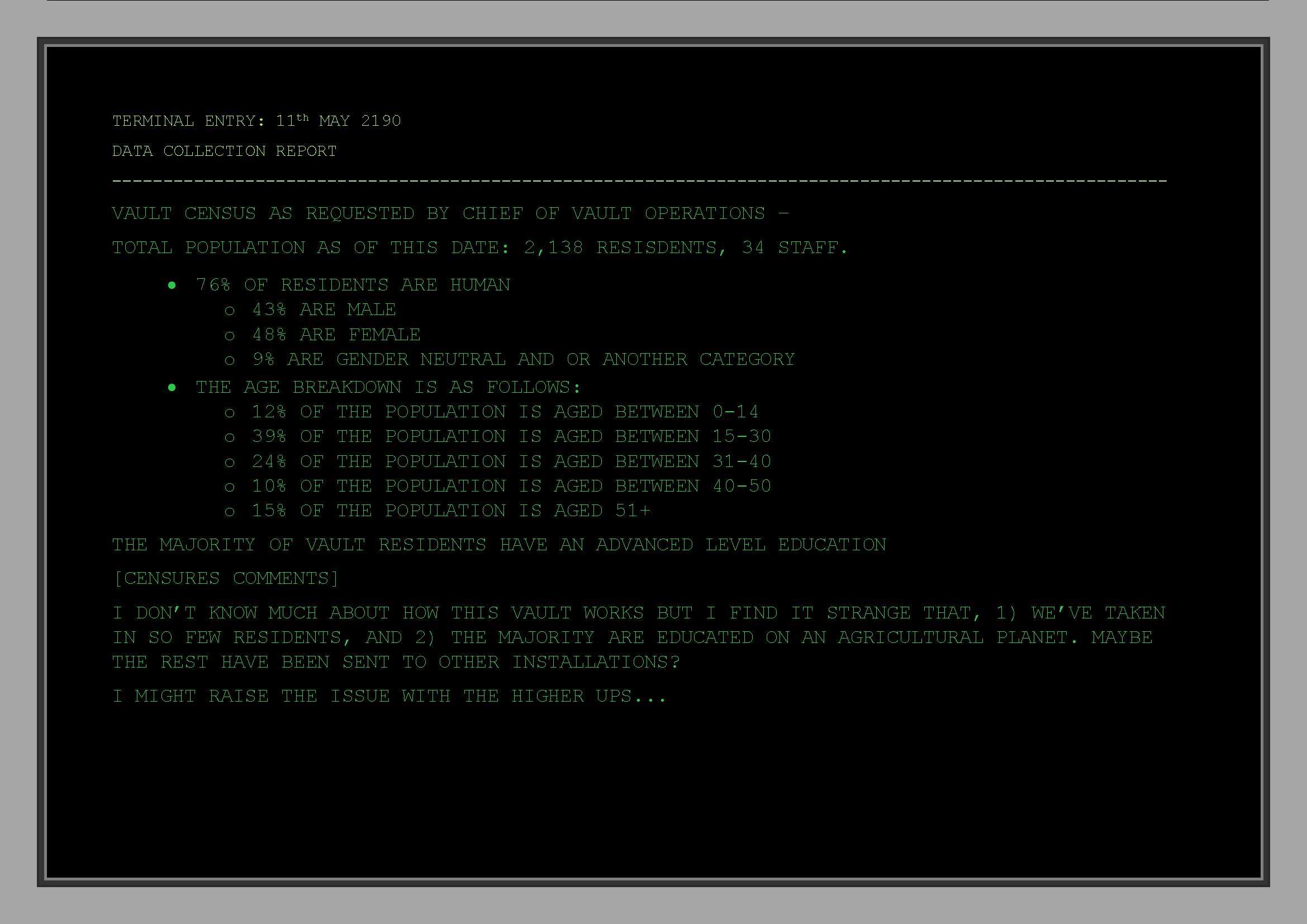
Task: Click the hollow bullet beside '48% are female'
Action: click(230, 336)
